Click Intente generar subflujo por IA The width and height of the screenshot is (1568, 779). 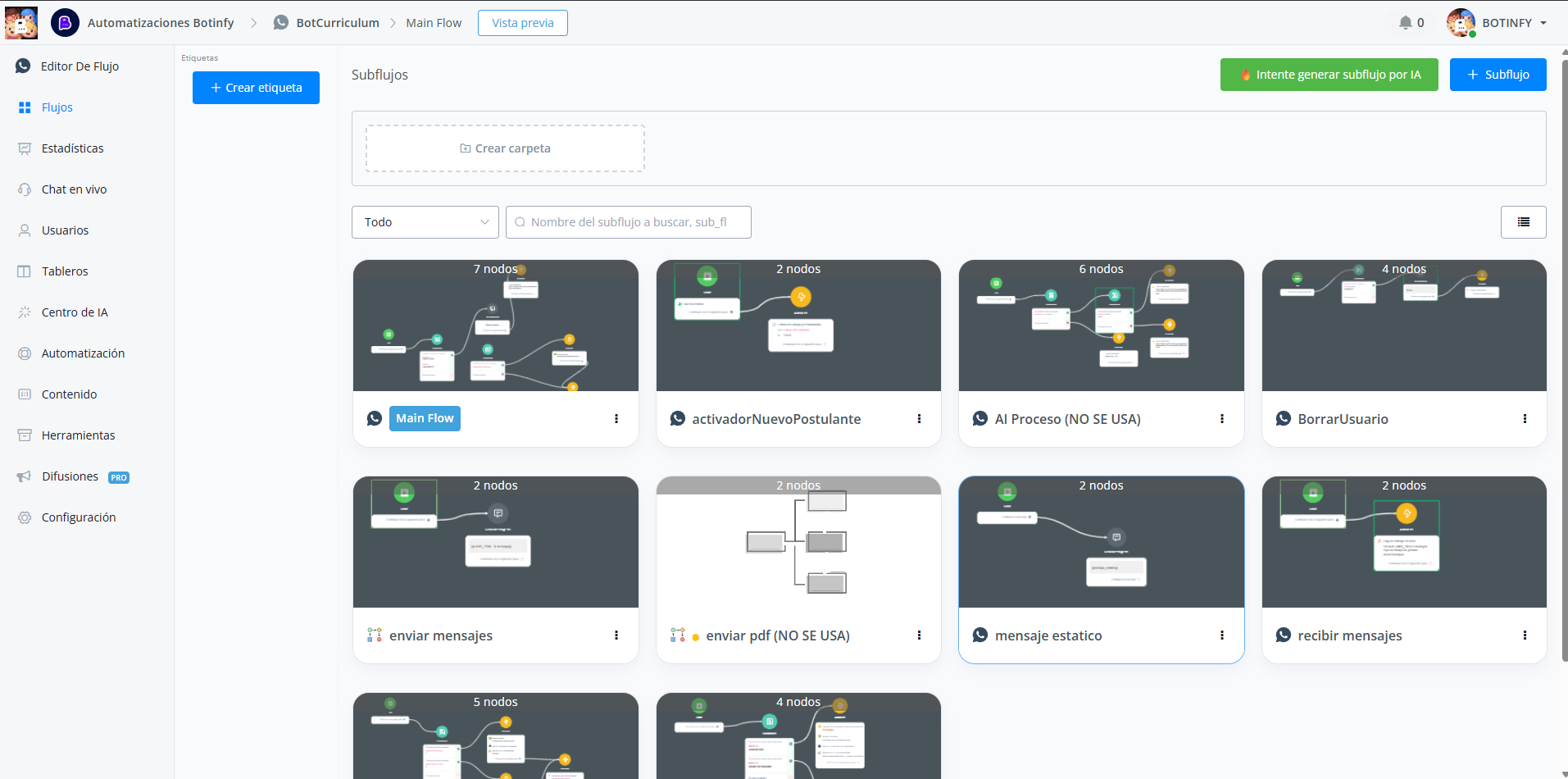[x=1329, y=75]
